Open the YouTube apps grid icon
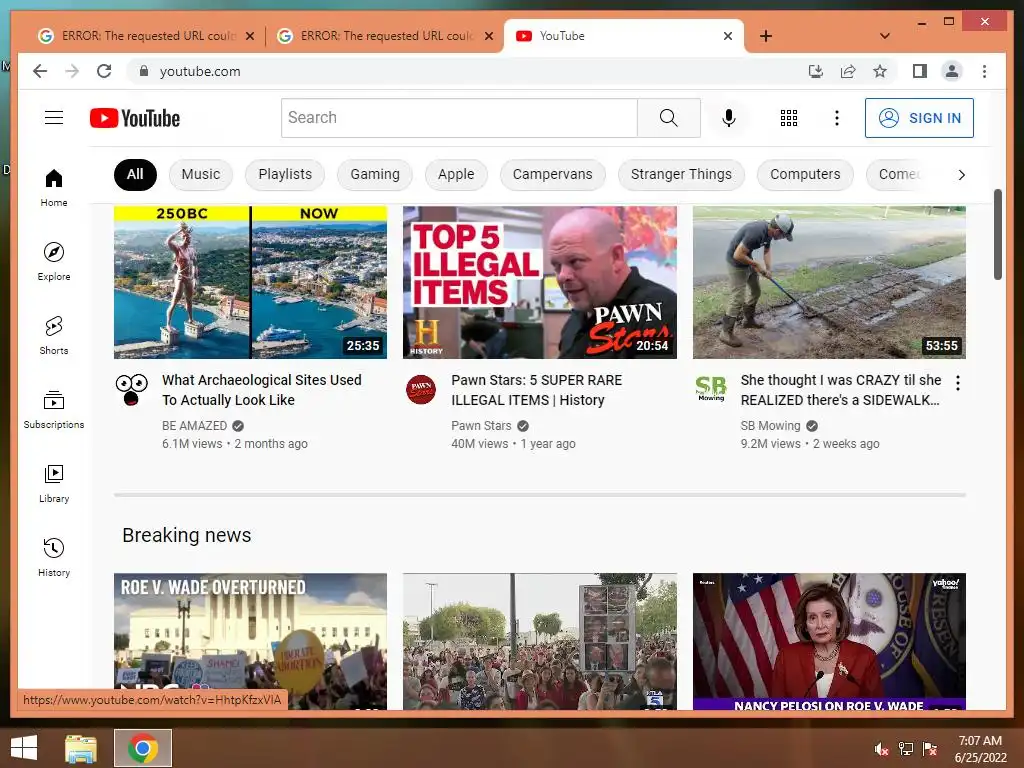This screenshot has height=768, width=1024. click(x=789, y=118)
